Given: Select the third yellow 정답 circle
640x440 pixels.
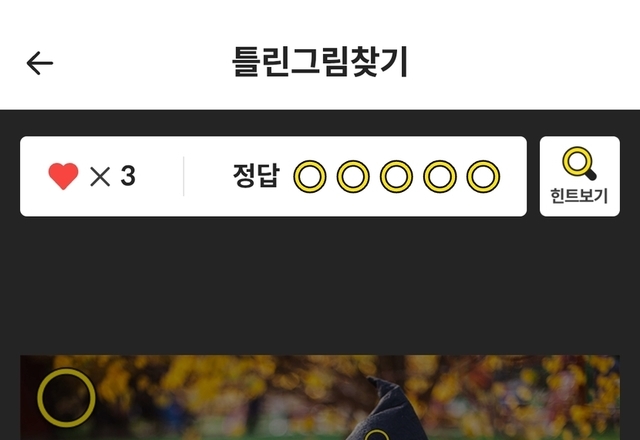Looking at the screenshot, I should click(396, 176).
